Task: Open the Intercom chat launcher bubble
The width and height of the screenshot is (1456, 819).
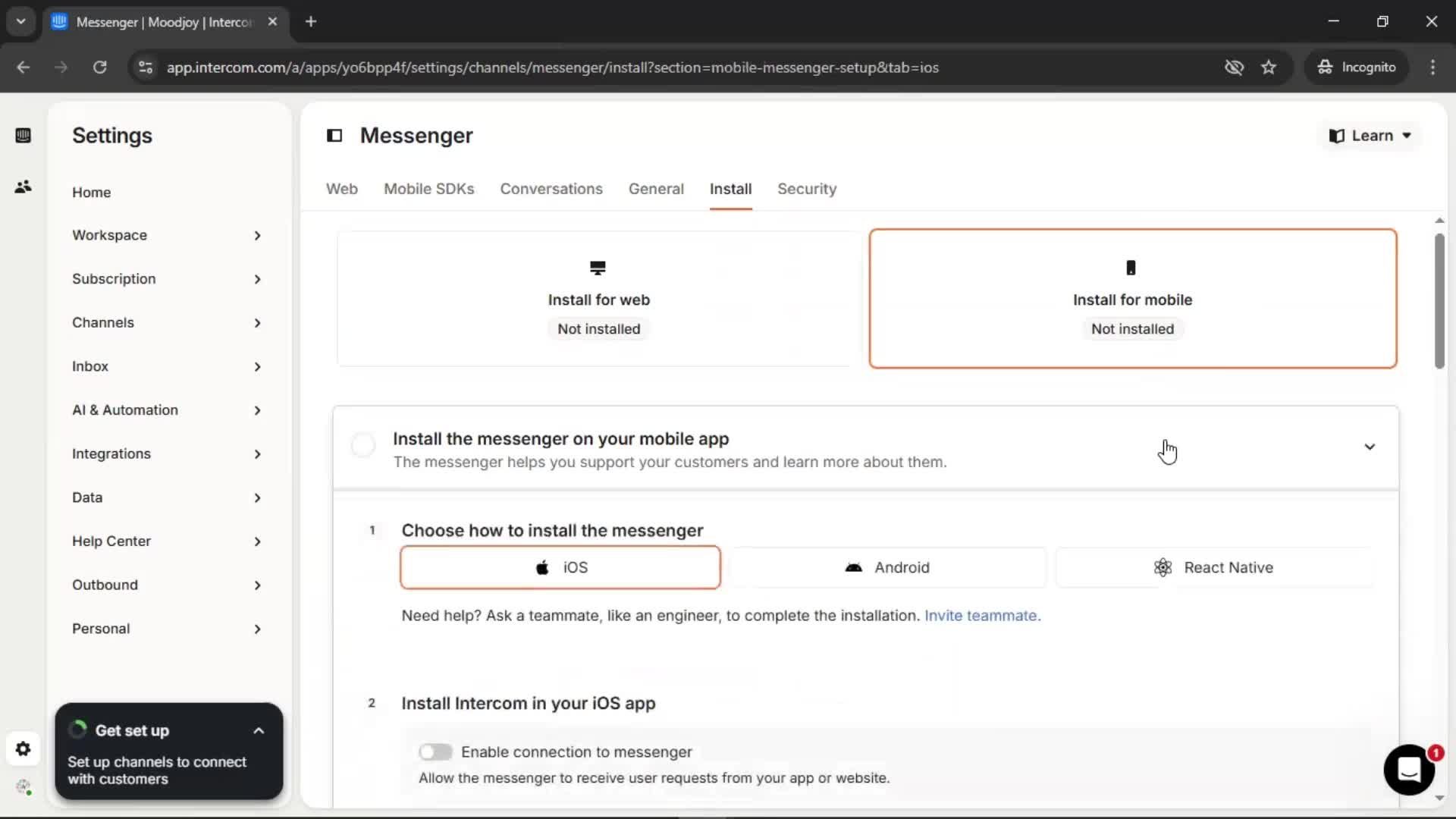Action: tap(1409, 770)
